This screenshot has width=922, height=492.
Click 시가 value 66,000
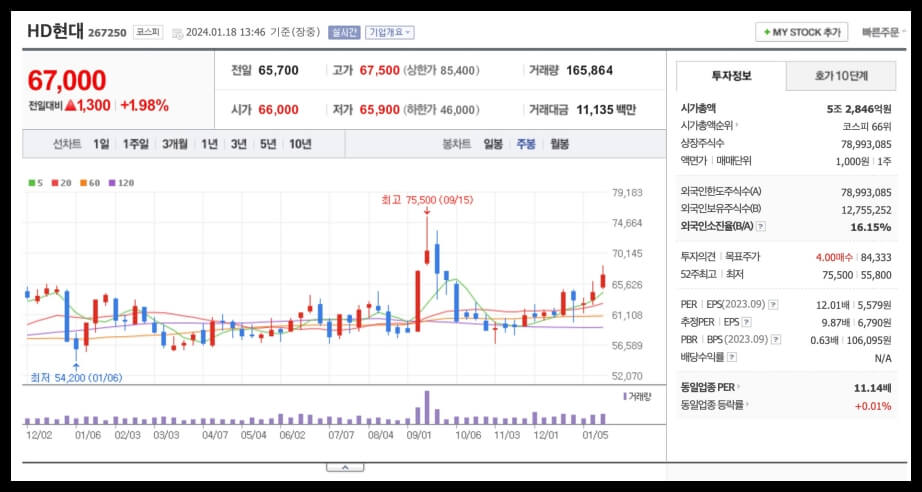[279, 110]
